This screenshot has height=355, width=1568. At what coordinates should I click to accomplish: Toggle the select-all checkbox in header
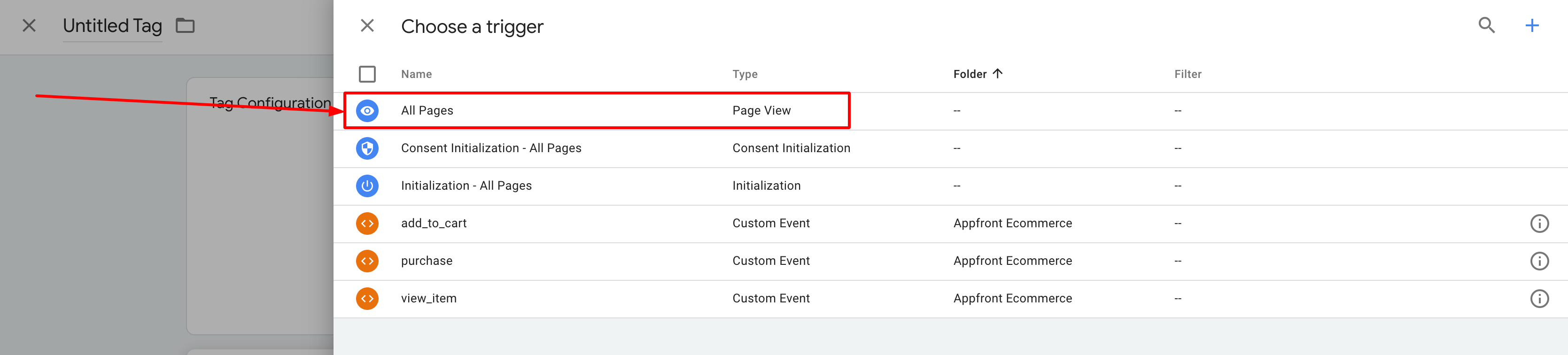[367, 74]
